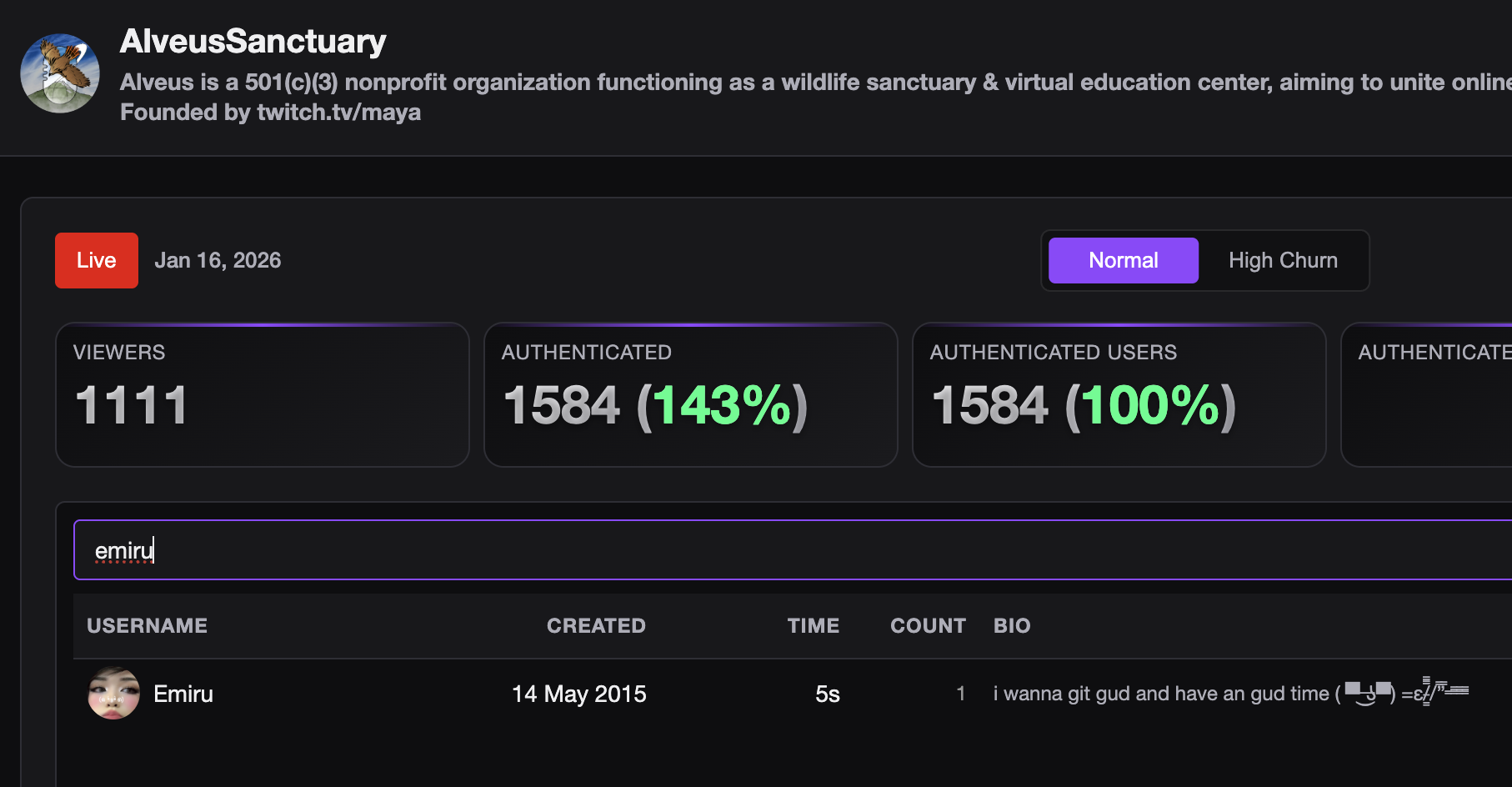This screenshot has height=787, width=1512.
Task: Click the AUTHENTICATED USERS 1584 (100%) value
Action: coord(1084,406)
